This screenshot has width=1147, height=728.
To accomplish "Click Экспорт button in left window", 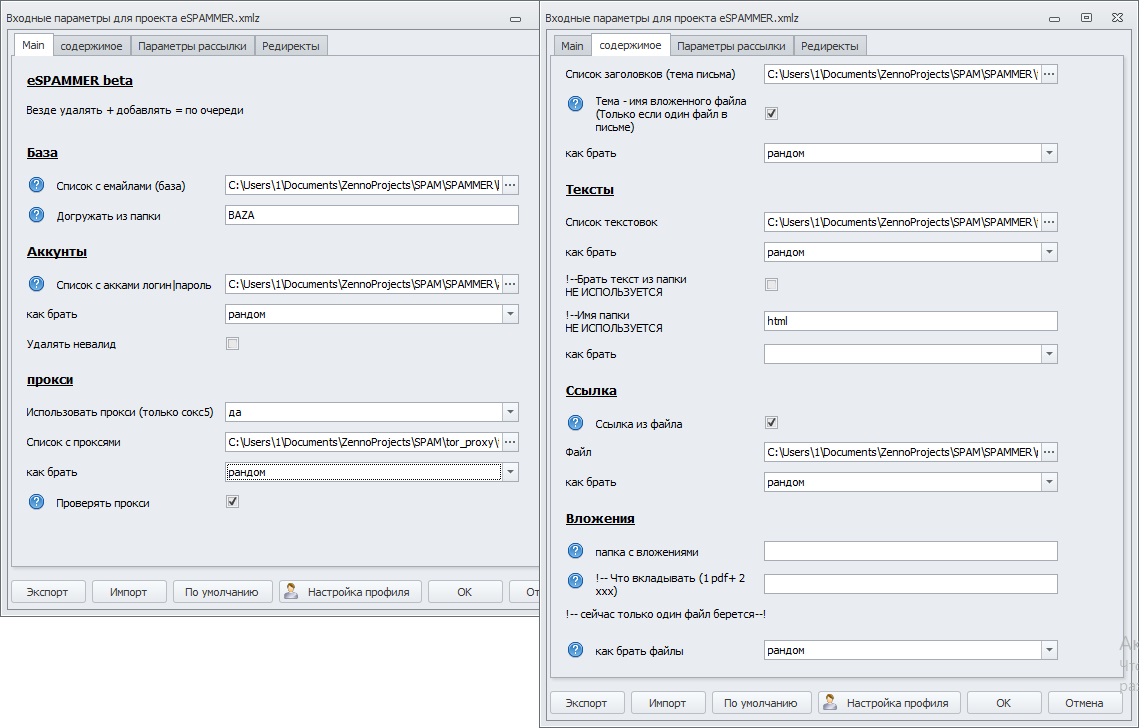I will tap(48, 592).
